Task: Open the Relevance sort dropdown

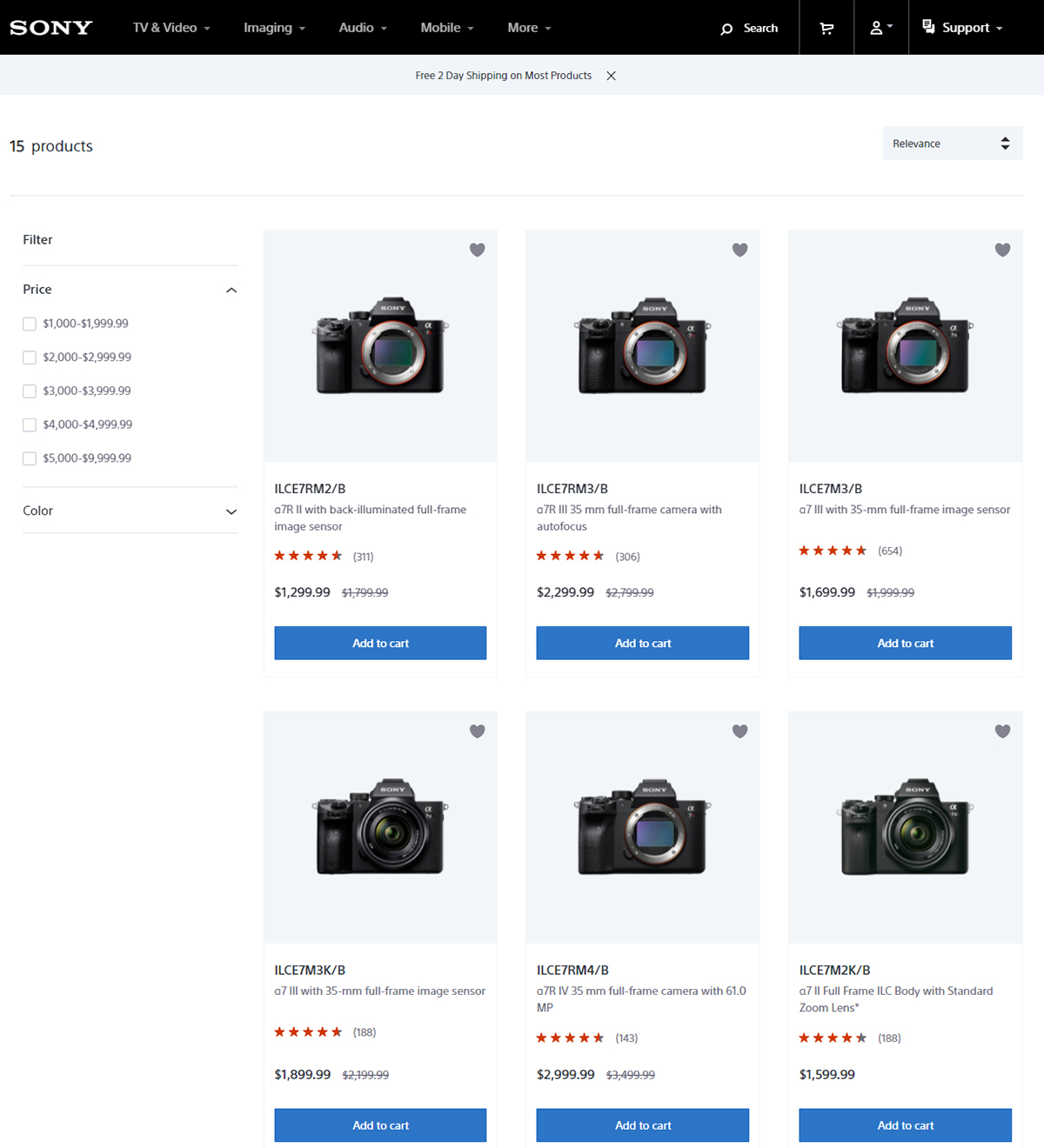Action: tap(952, 143)
